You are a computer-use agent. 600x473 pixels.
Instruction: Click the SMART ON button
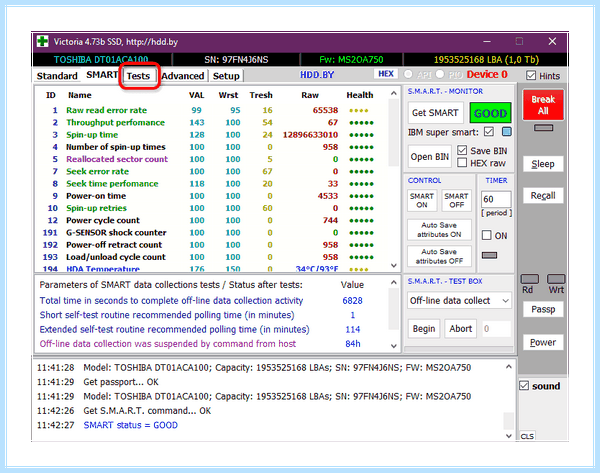[x=422, y=200]
